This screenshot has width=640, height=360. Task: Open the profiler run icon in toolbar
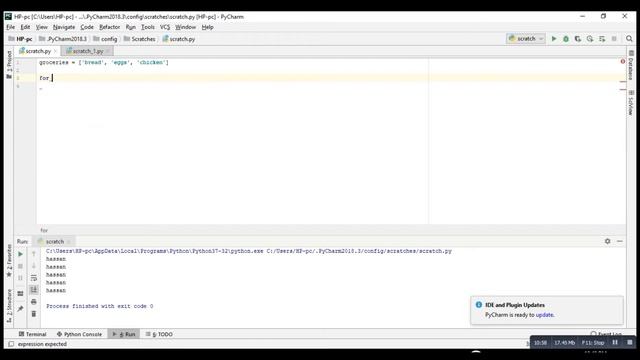590,39
